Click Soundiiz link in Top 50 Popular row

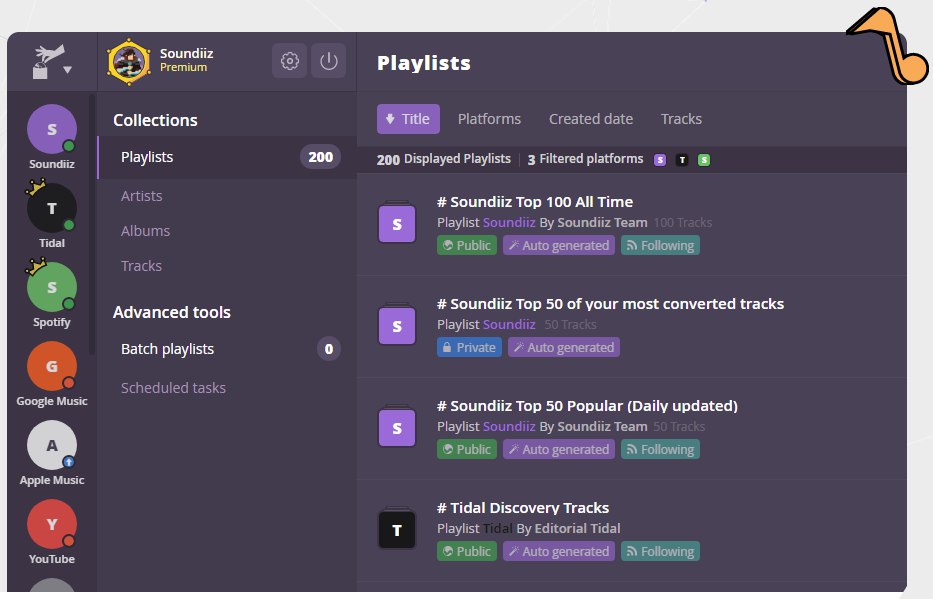(509, 426)
